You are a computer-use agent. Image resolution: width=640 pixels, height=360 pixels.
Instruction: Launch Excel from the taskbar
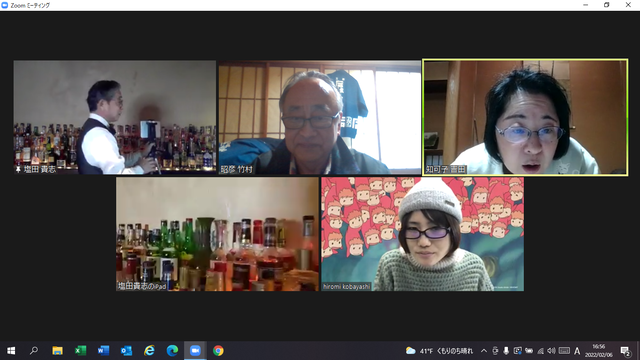click(80, 351)
